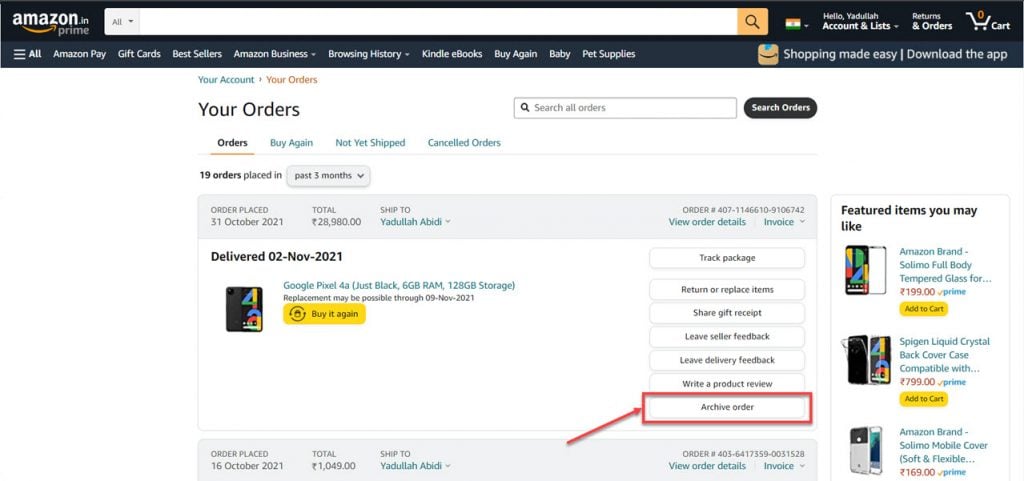Switch to the Not Yet Shipped tab
The height and width of the screenshot is (481, 1024).
370,143
